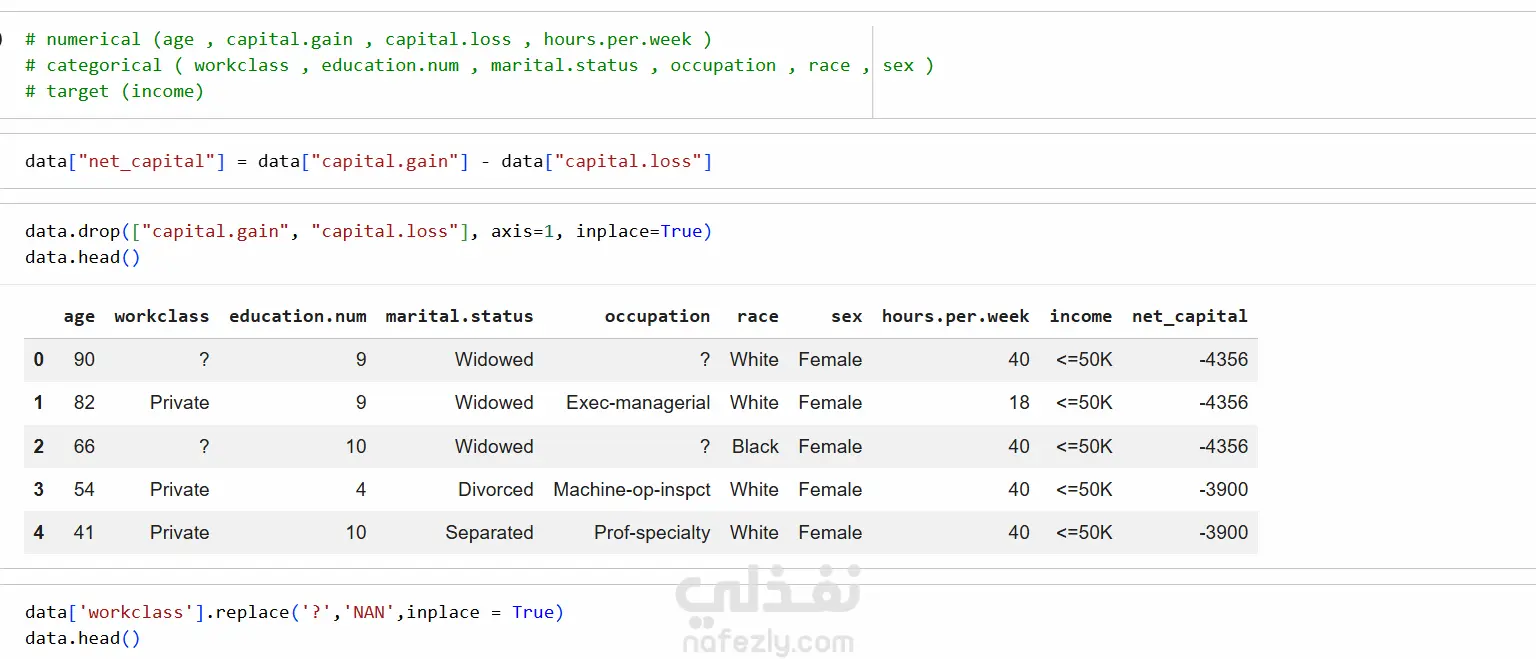Screen dimensions: 1536x659
Task: Click the 'net_capital' column header
Action: pos(1190,316)
